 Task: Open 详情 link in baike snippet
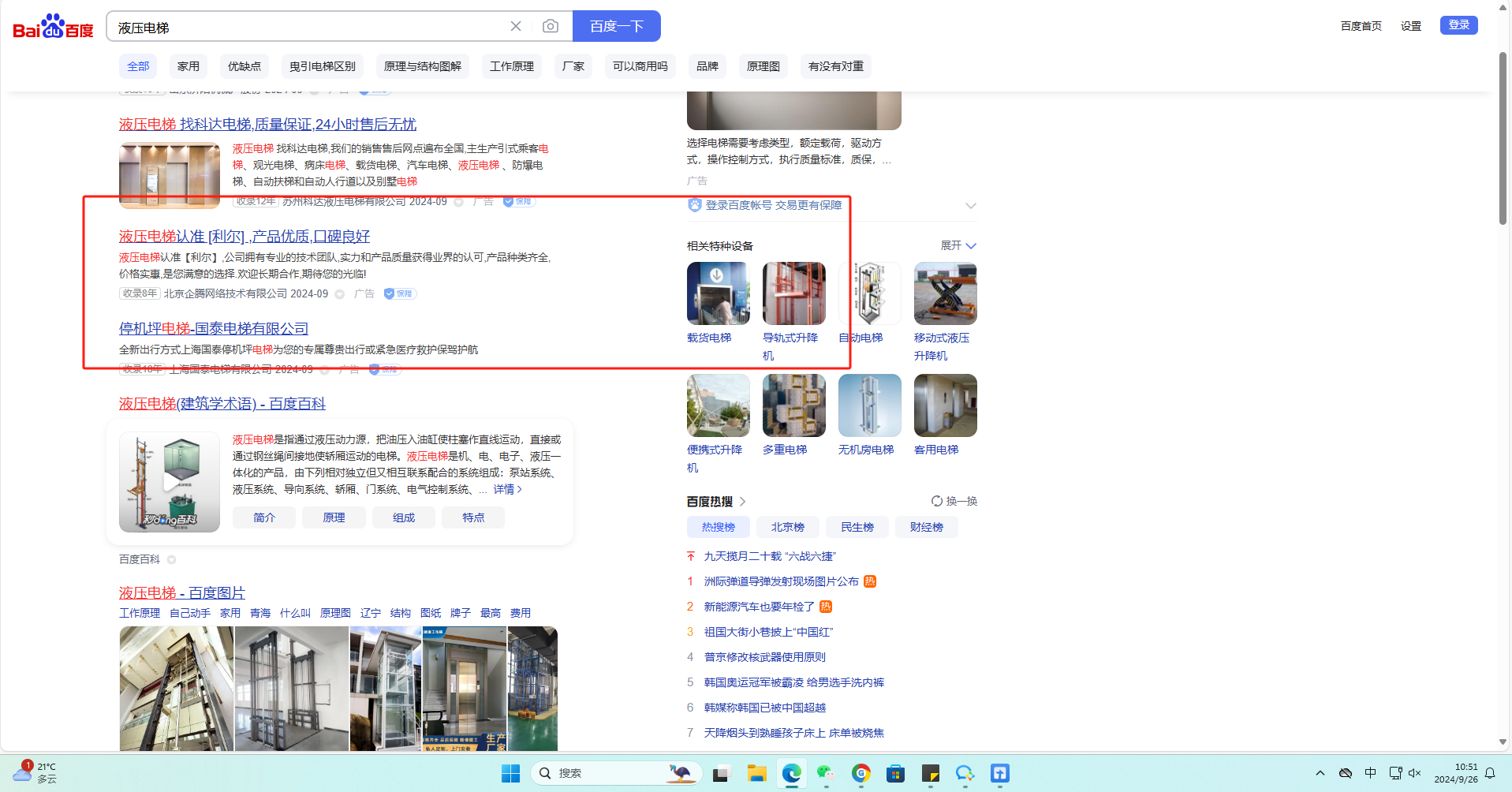pyautogui.click(x=508, y=490)
